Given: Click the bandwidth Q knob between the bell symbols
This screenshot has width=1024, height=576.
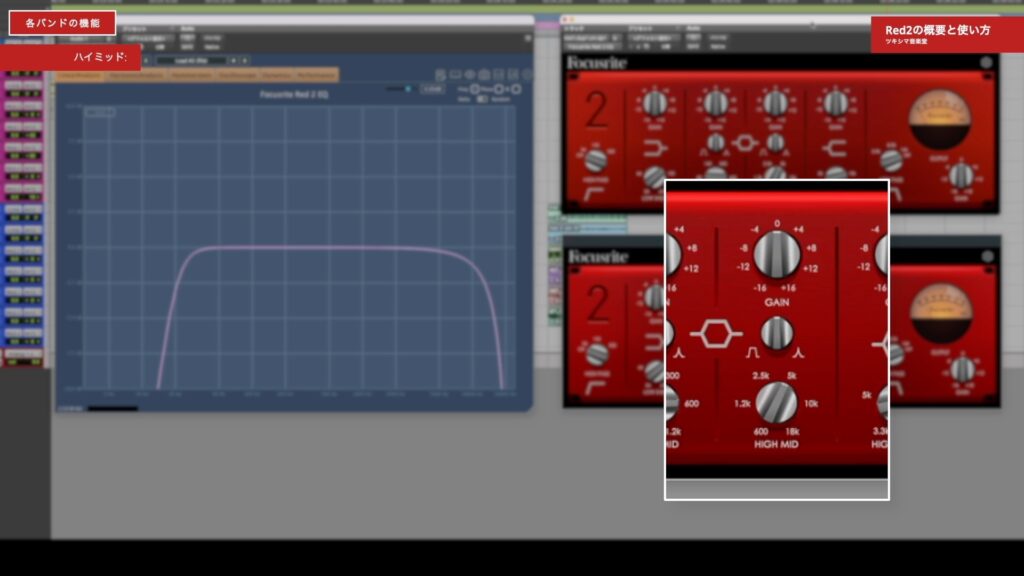Looking at the screenshot, I should (776, 333).
